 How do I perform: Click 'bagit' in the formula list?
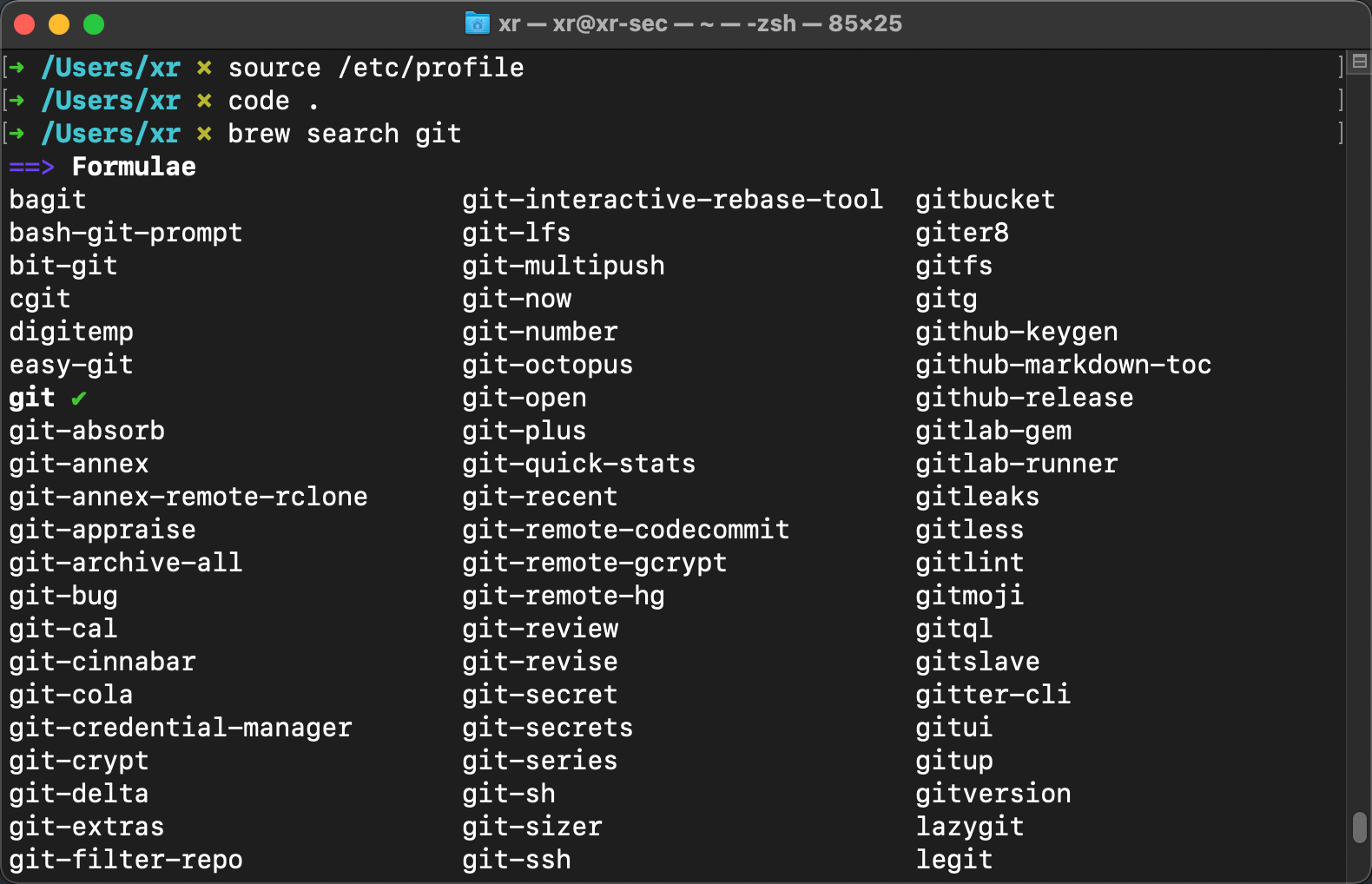click(x=48, y=200)
